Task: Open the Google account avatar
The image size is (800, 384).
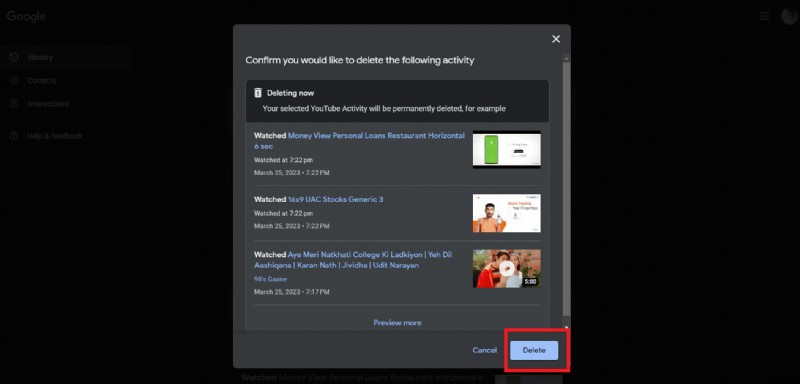Action: pos(789,16)
